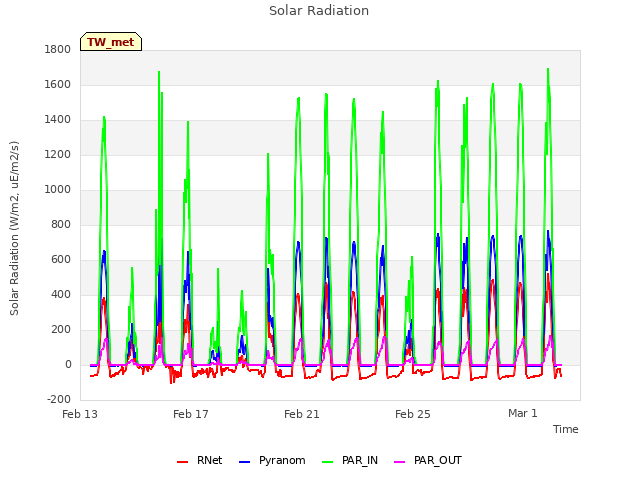Click the Feb 17 x-axis tick label
The image size is (640, 480).
click(191, 414)
